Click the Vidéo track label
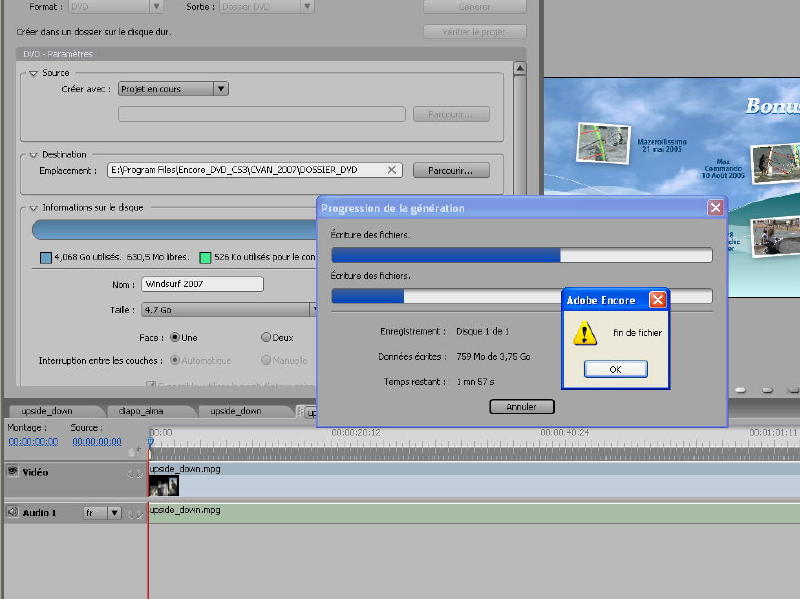Screen dimensions: 800x599 point(35,472)
